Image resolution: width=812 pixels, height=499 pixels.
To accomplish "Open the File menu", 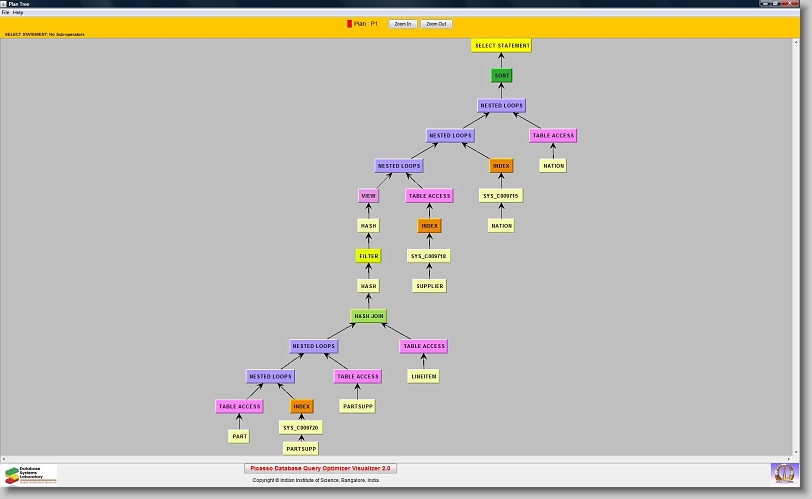I will pyautogui.click(x=5, y=12).
